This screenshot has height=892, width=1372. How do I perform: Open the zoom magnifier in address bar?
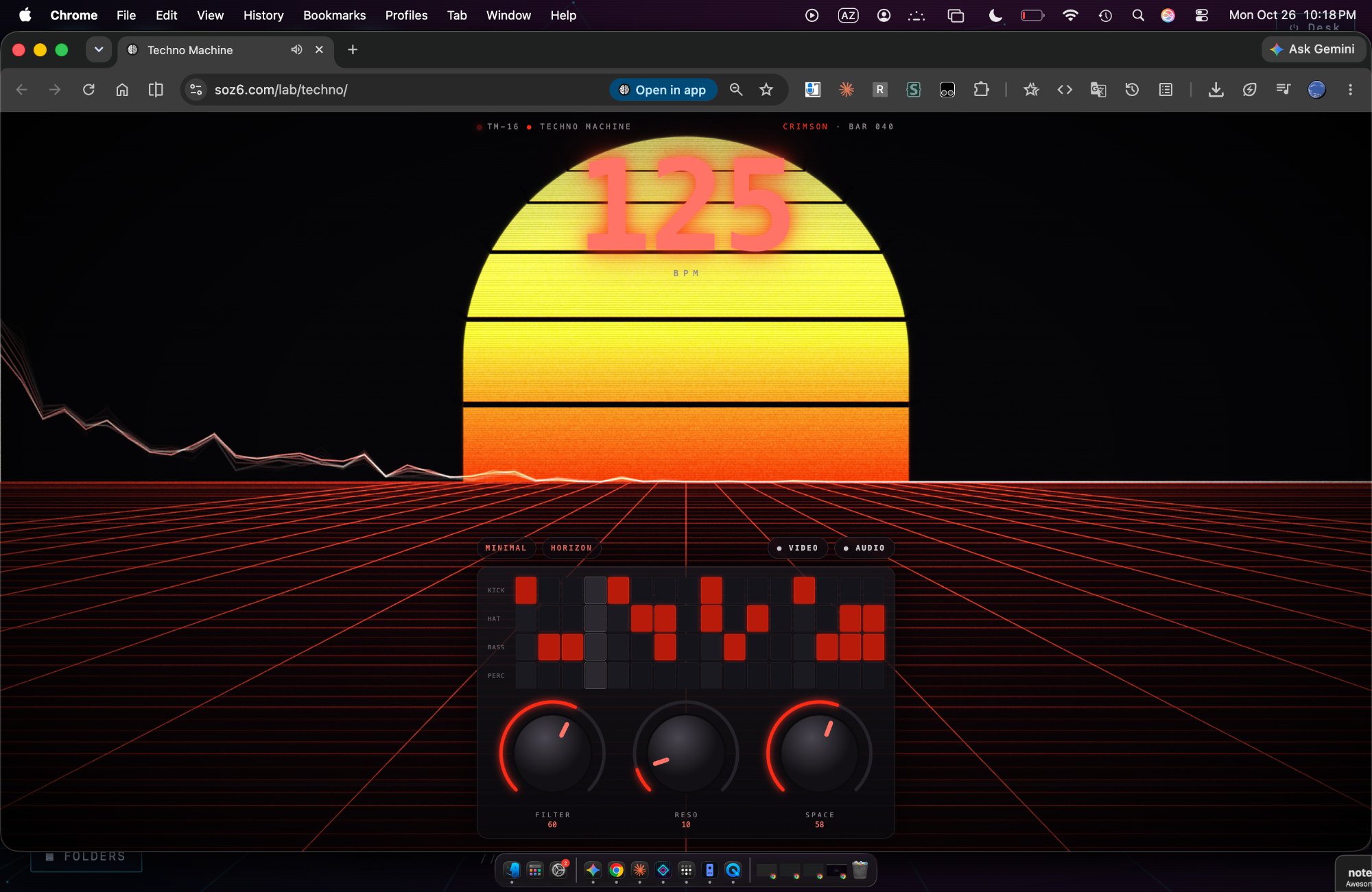coord(736,90)
